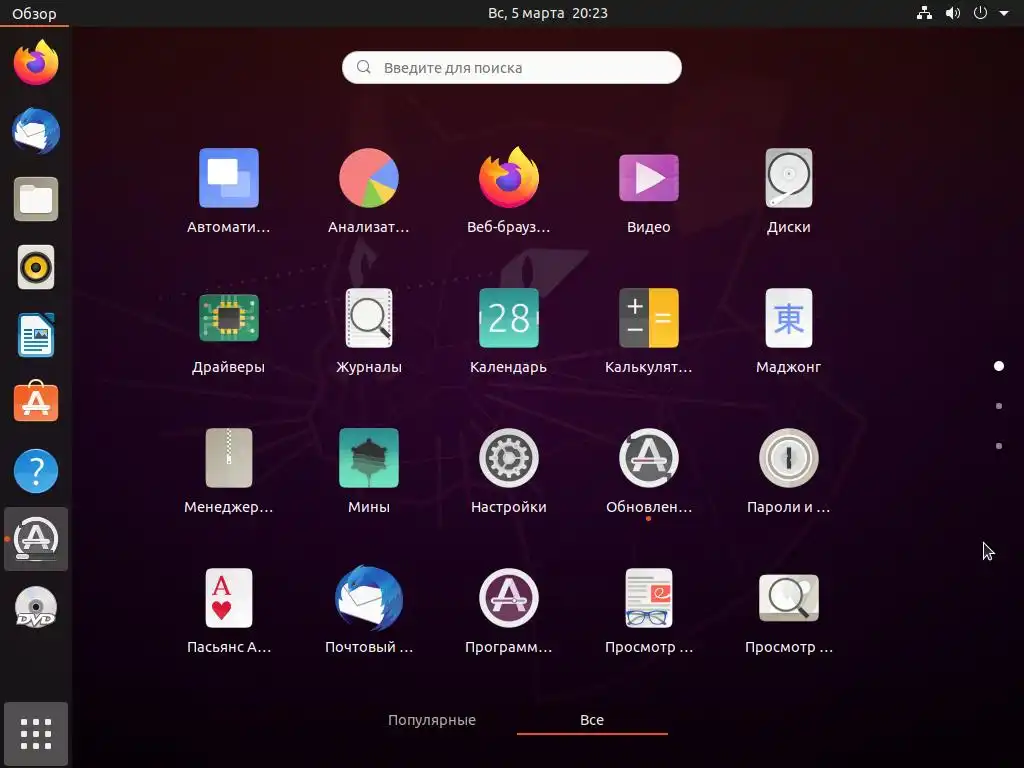This screenshot has height=768, width=1024.
Task: Select the Все tab
Action: pyautogui.click(x=592, y=720)
